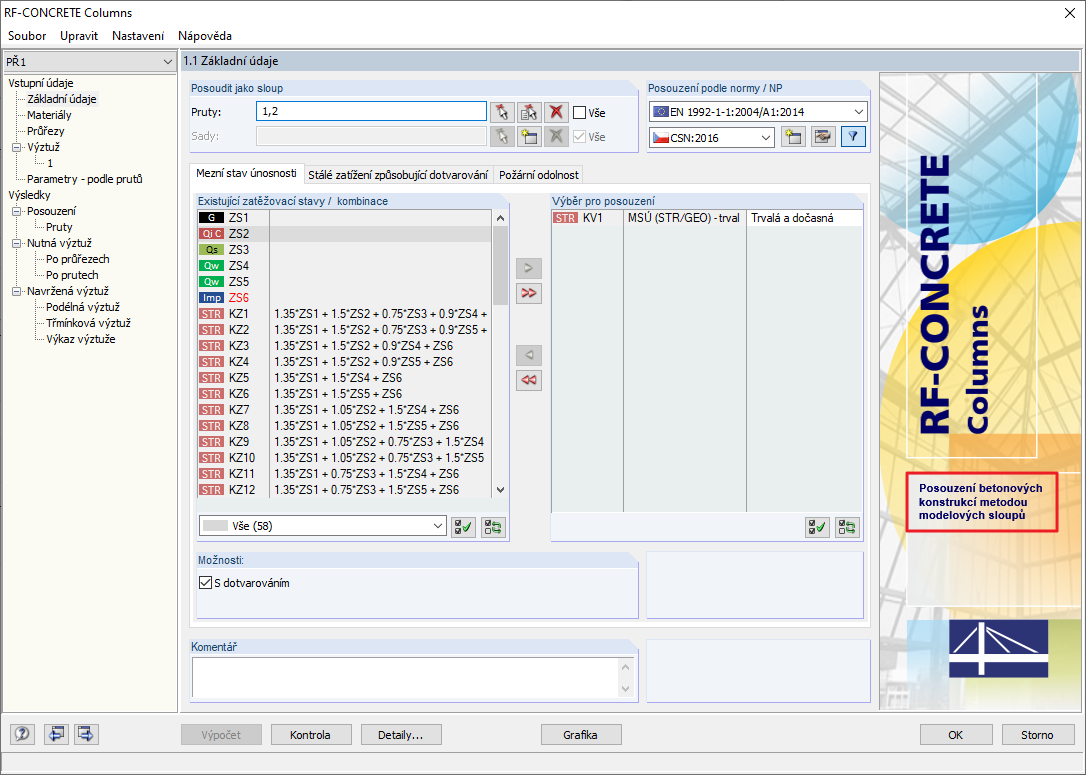1086x775 pixels.
Task: Go to next module window icon
Action: (x=87, y=734)
